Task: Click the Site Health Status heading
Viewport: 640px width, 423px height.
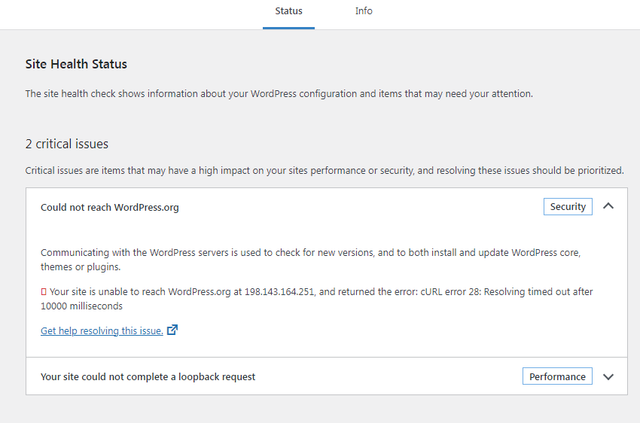Action: (x=76, y=64)
